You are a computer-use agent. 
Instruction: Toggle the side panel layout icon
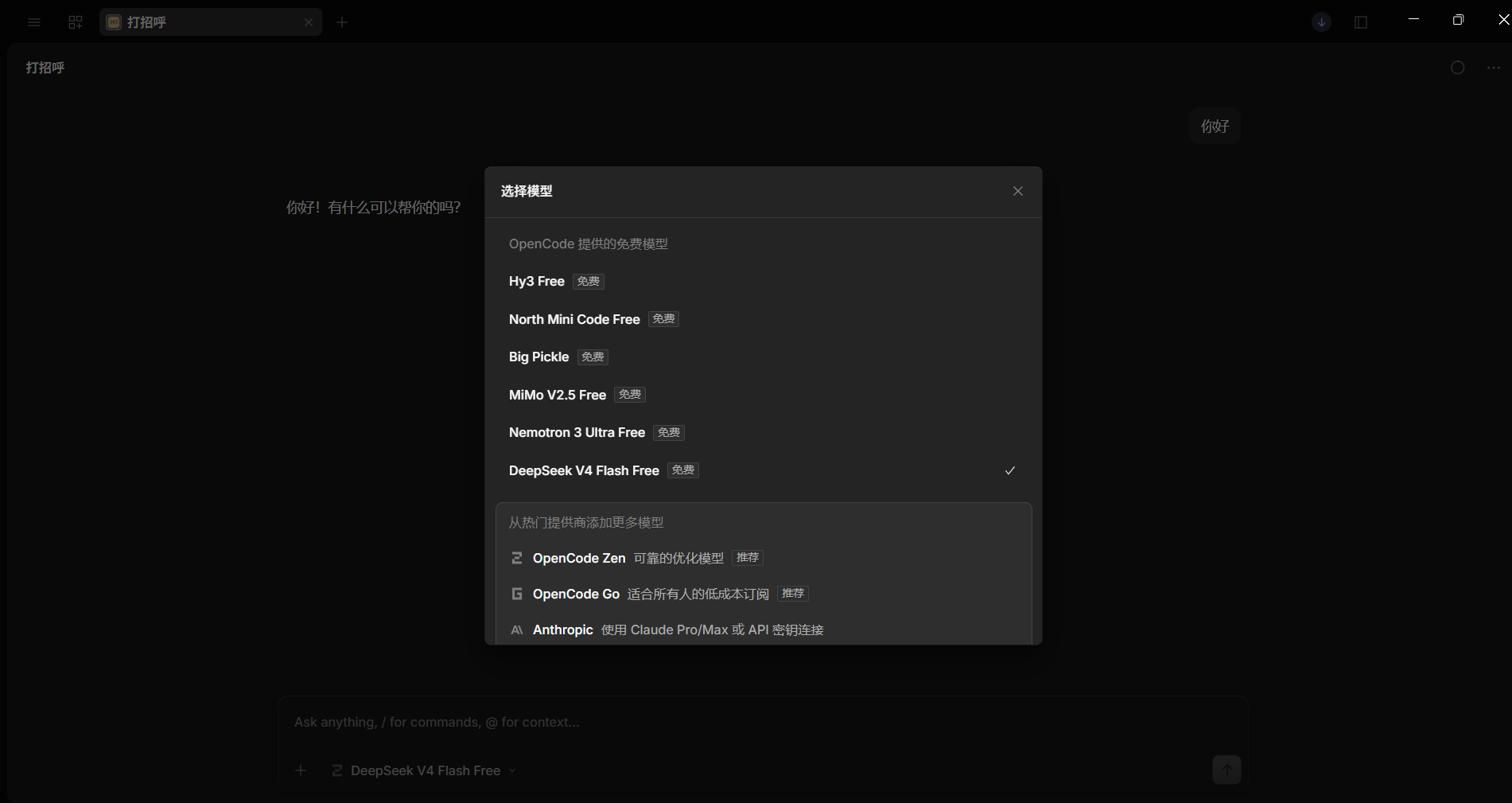[1361, 22]
